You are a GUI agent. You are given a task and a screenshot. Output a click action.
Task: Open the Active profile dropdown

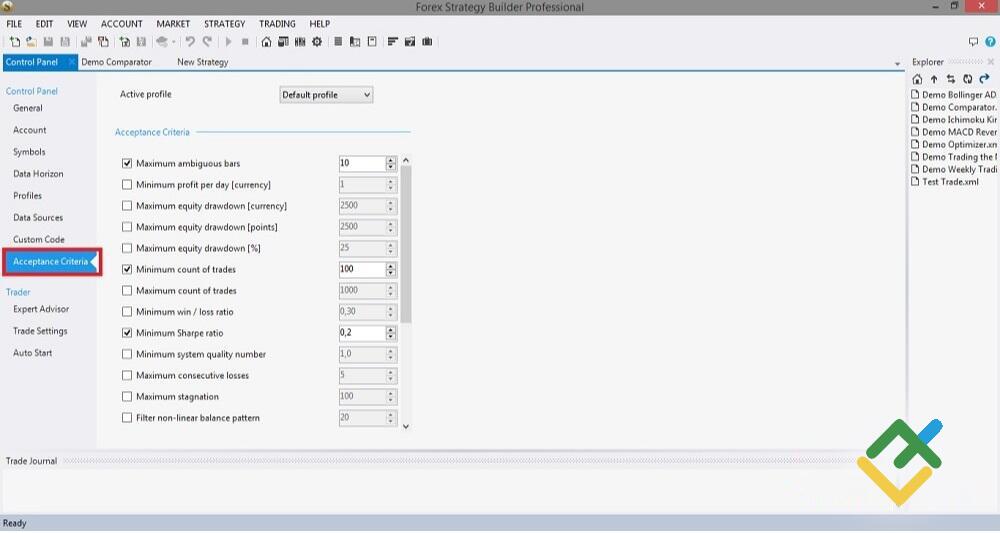point(326,95)
